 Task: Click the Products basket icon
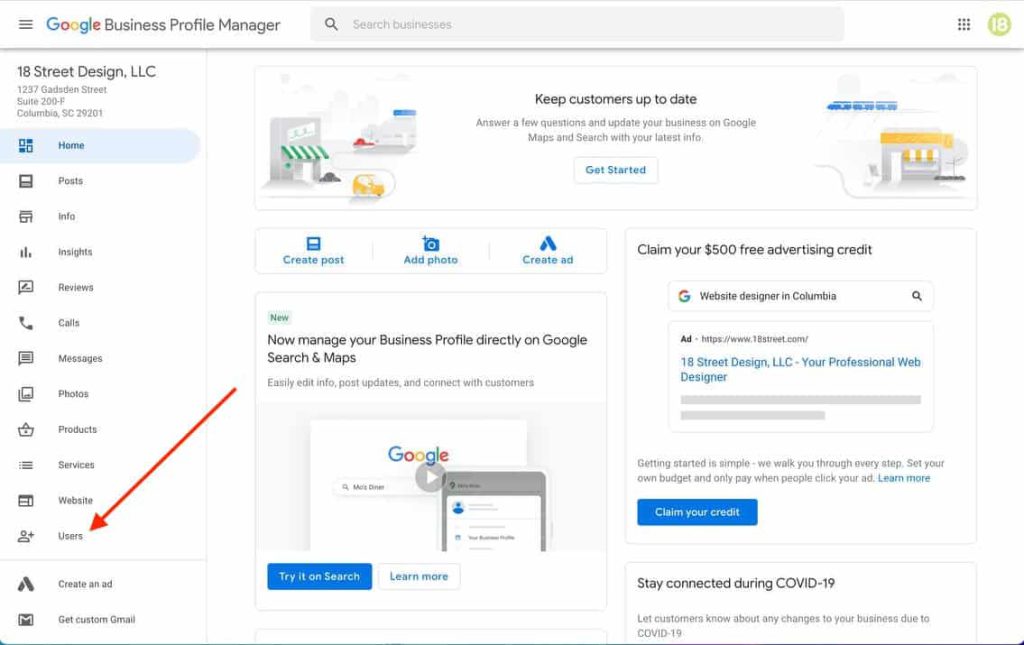(25, 430)
